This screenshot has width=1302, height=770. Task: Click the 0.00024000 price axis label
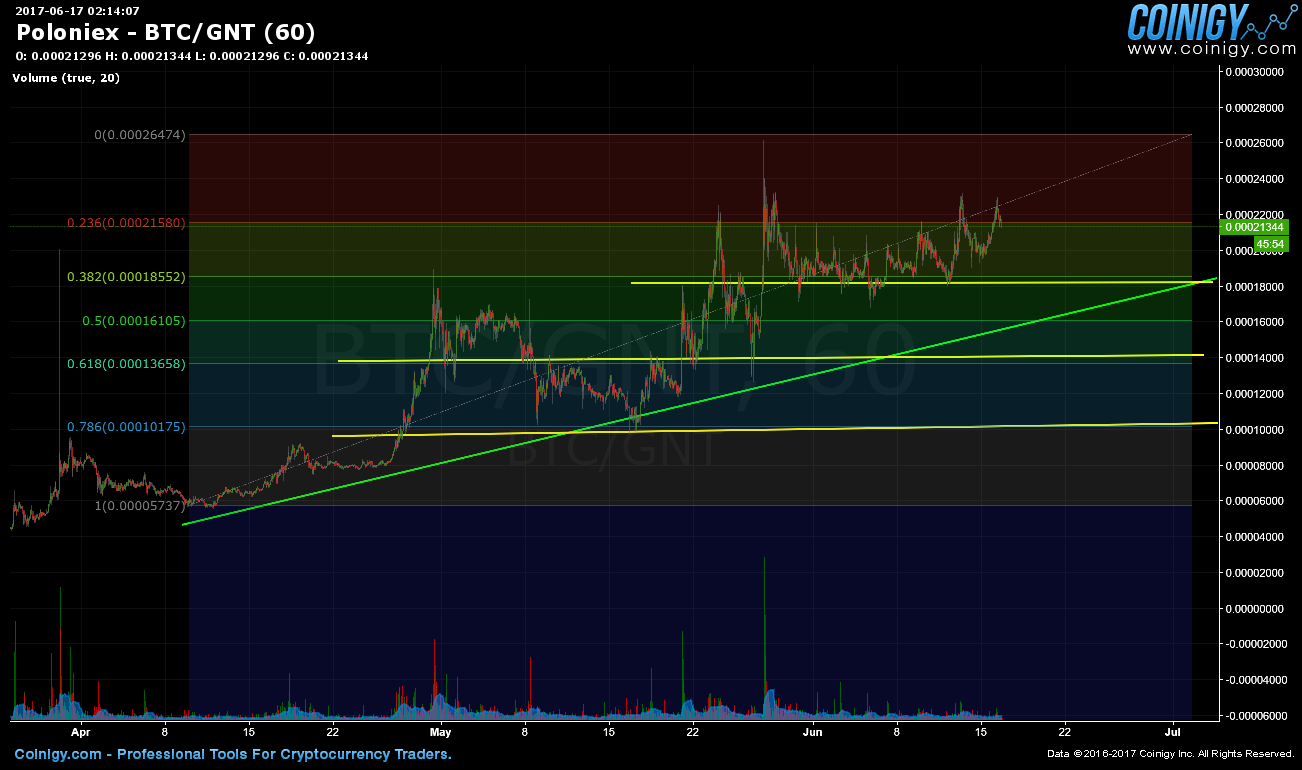pyautogui.click(x=1256, y=180)
